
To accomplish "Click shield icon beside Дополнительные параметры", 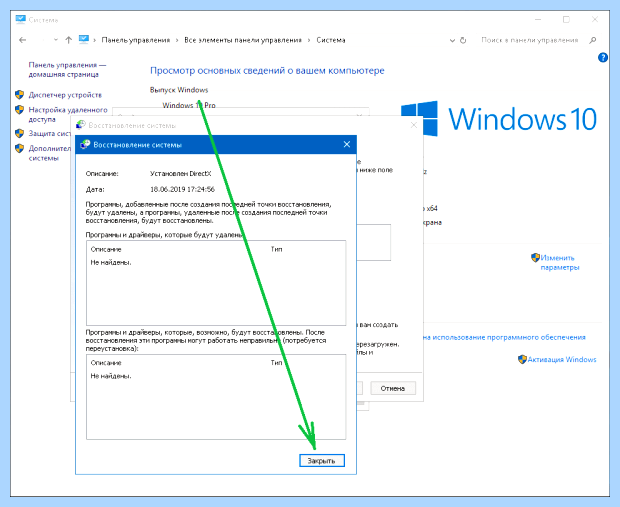I will click(19, 148).
